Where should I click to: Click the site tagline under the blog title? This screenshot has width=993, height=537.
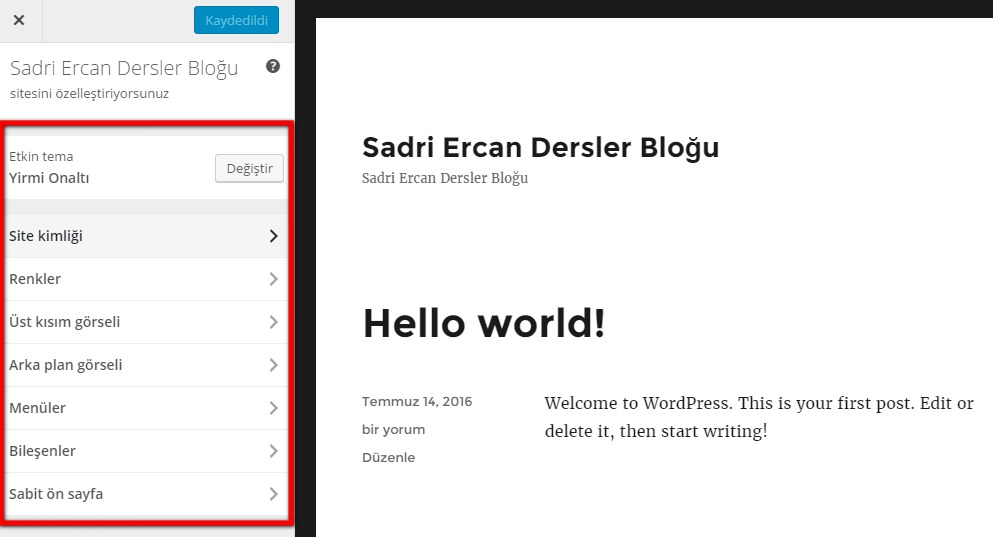click(x=445, y=179)
